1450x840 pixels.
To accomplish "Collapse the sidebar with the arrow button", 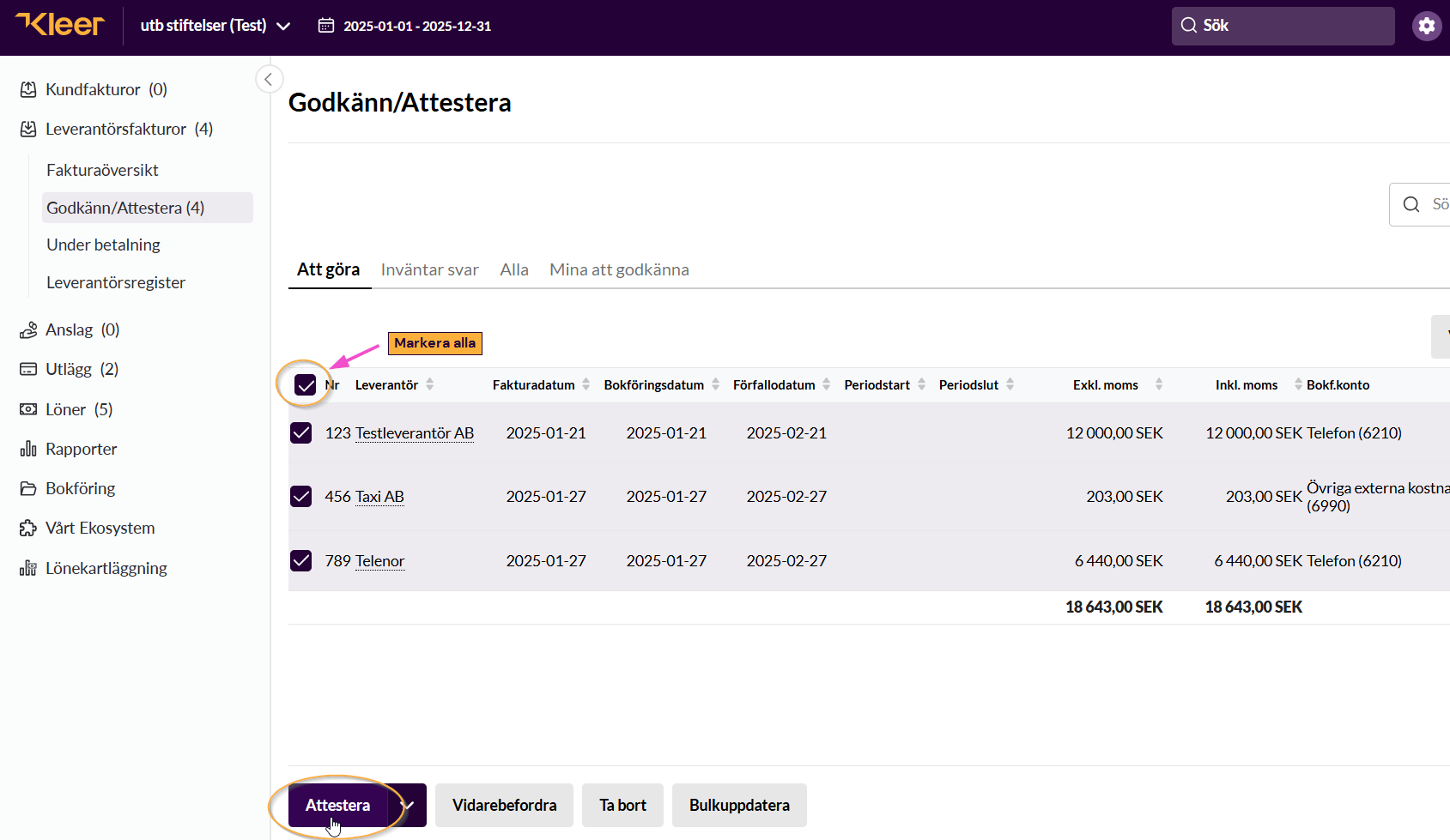I will coord(269,80).
